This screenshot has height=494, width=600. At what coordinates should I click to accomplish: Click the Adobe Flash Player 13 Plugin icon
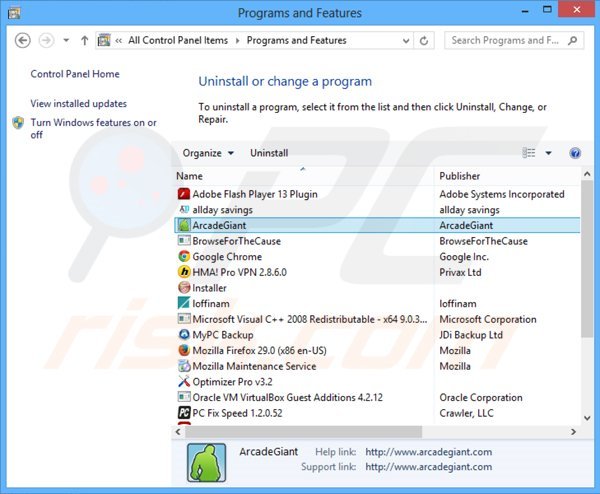coord(184,194)
